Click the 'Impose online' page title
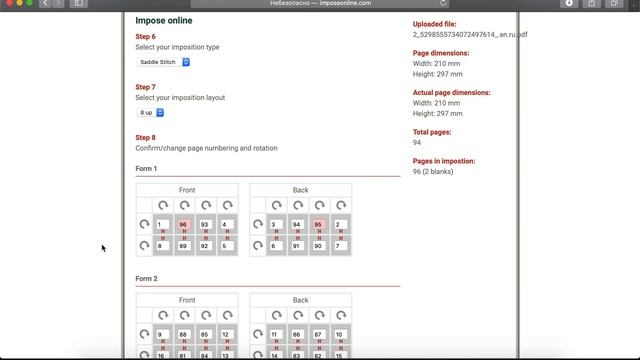640x360 pixels. tap(164, 20)
